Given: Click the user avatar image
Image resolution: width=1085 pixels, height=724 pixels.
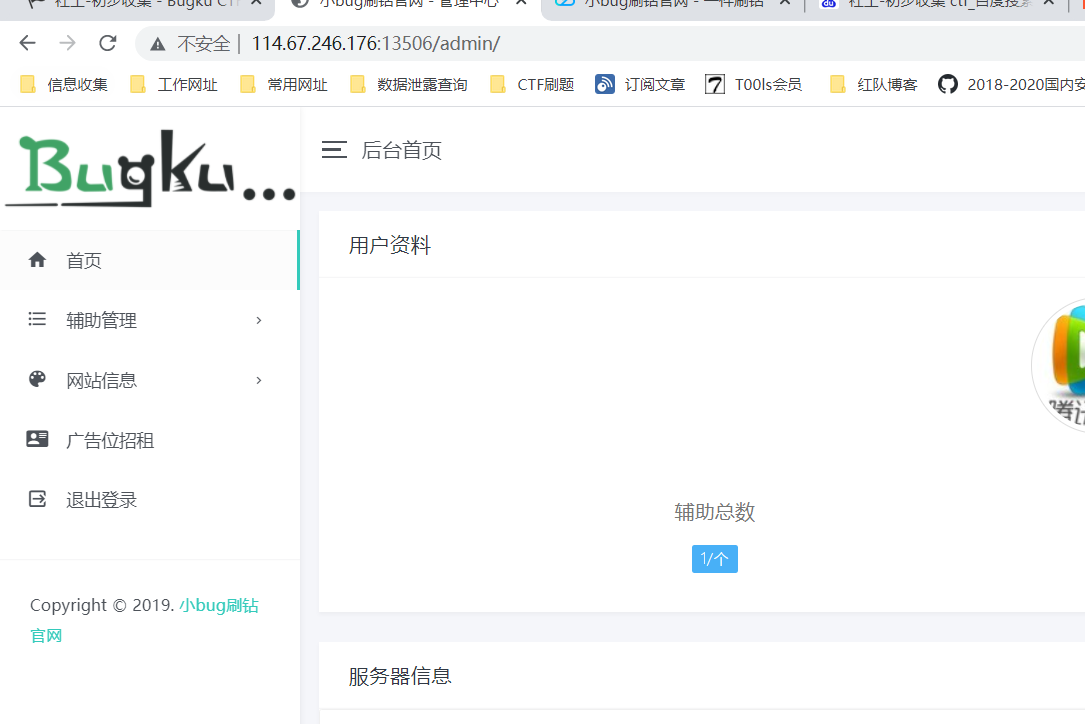Looking at the screenshot, I should (x=1059, y=365).
